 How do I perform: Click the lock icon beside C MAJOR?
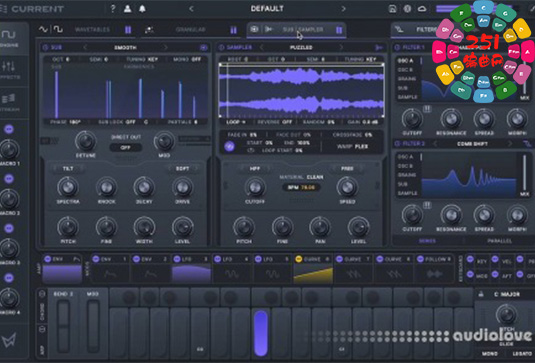click(481, 294)
